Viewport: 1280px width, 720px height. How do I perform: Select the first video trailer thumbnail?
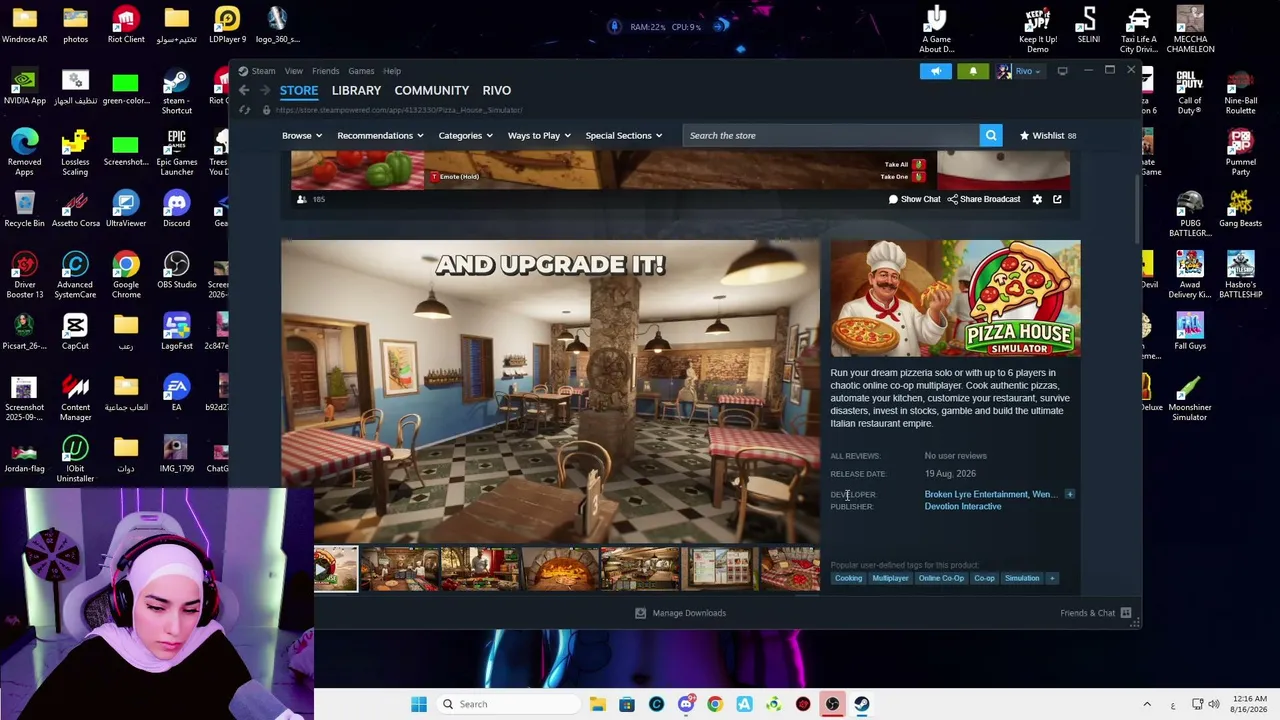(x=335, y=569)
